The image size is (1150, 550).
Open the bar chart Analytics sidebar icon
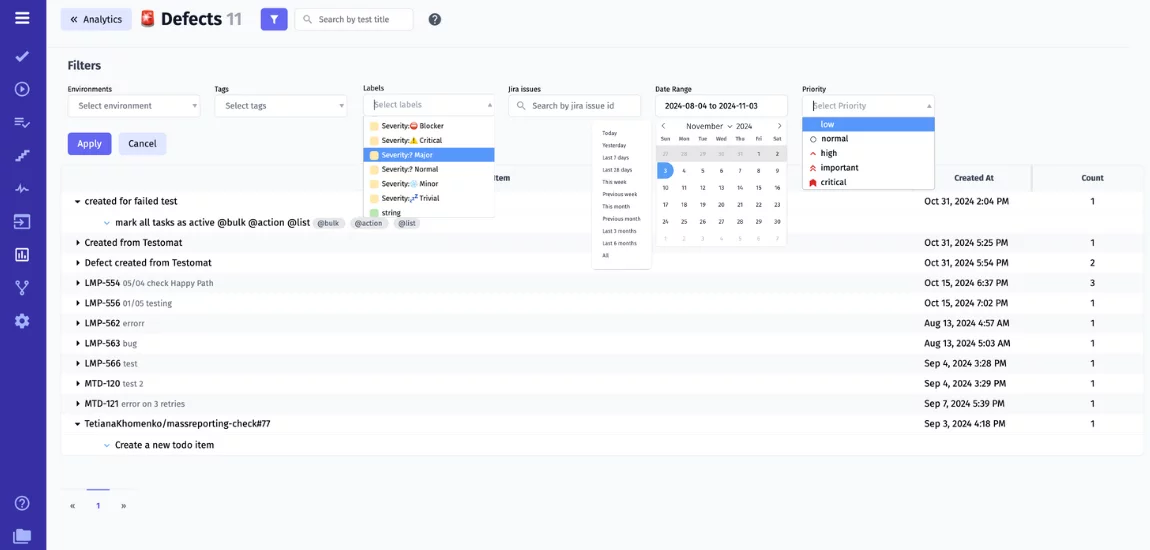tap(22, 254)
